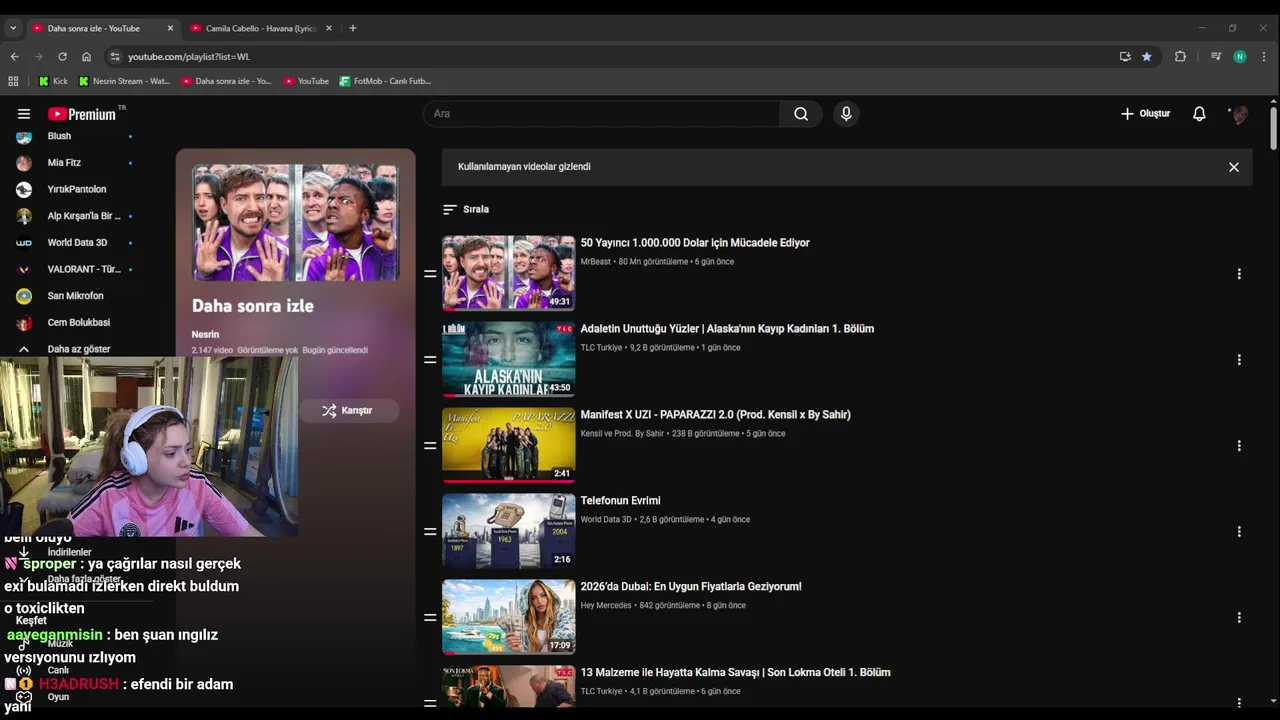The width and height of the screenshot is (1280, 720).
Task: Open the FotMob - Canlı Futb... bookmark
Action: tap(386, 81)
